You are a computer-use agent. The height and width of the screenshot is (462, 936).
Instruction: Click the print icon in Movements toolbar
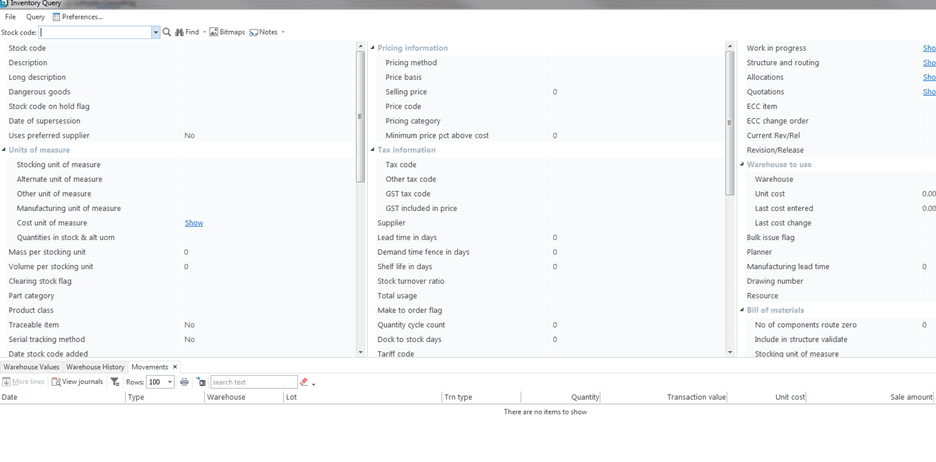184,382
